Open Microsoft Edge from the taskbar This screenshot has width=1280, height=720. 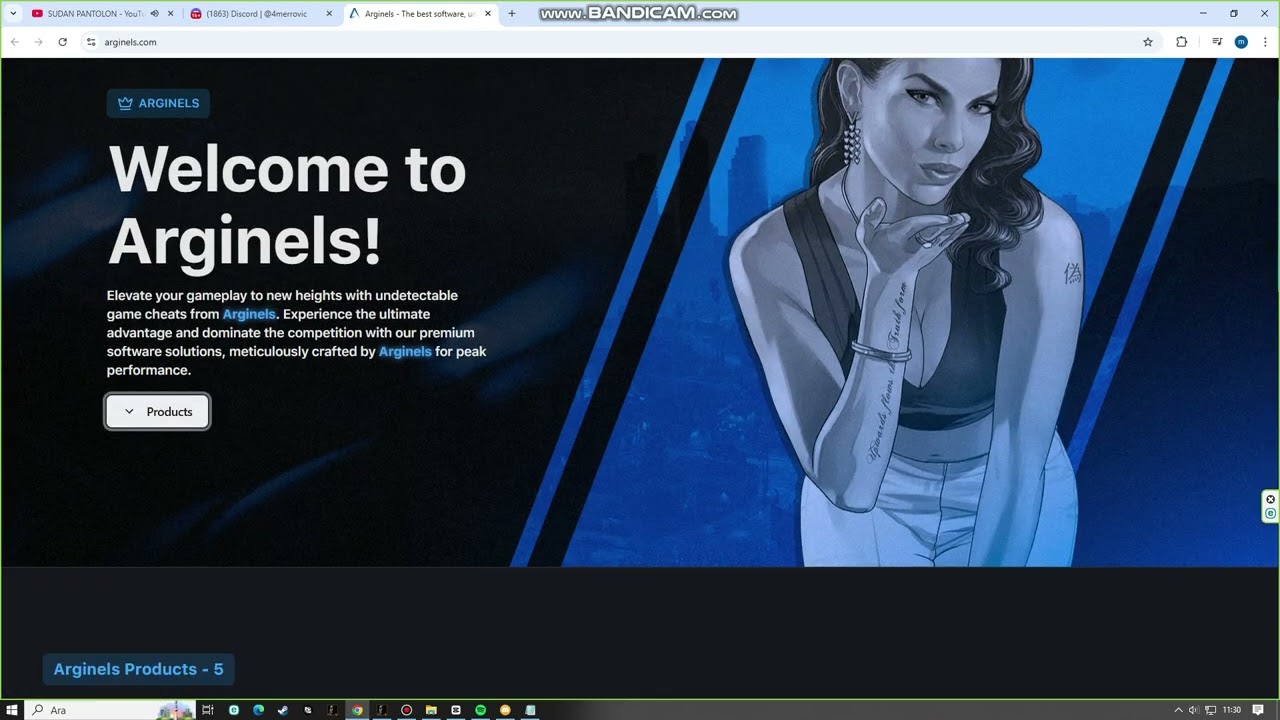point(258,710)
